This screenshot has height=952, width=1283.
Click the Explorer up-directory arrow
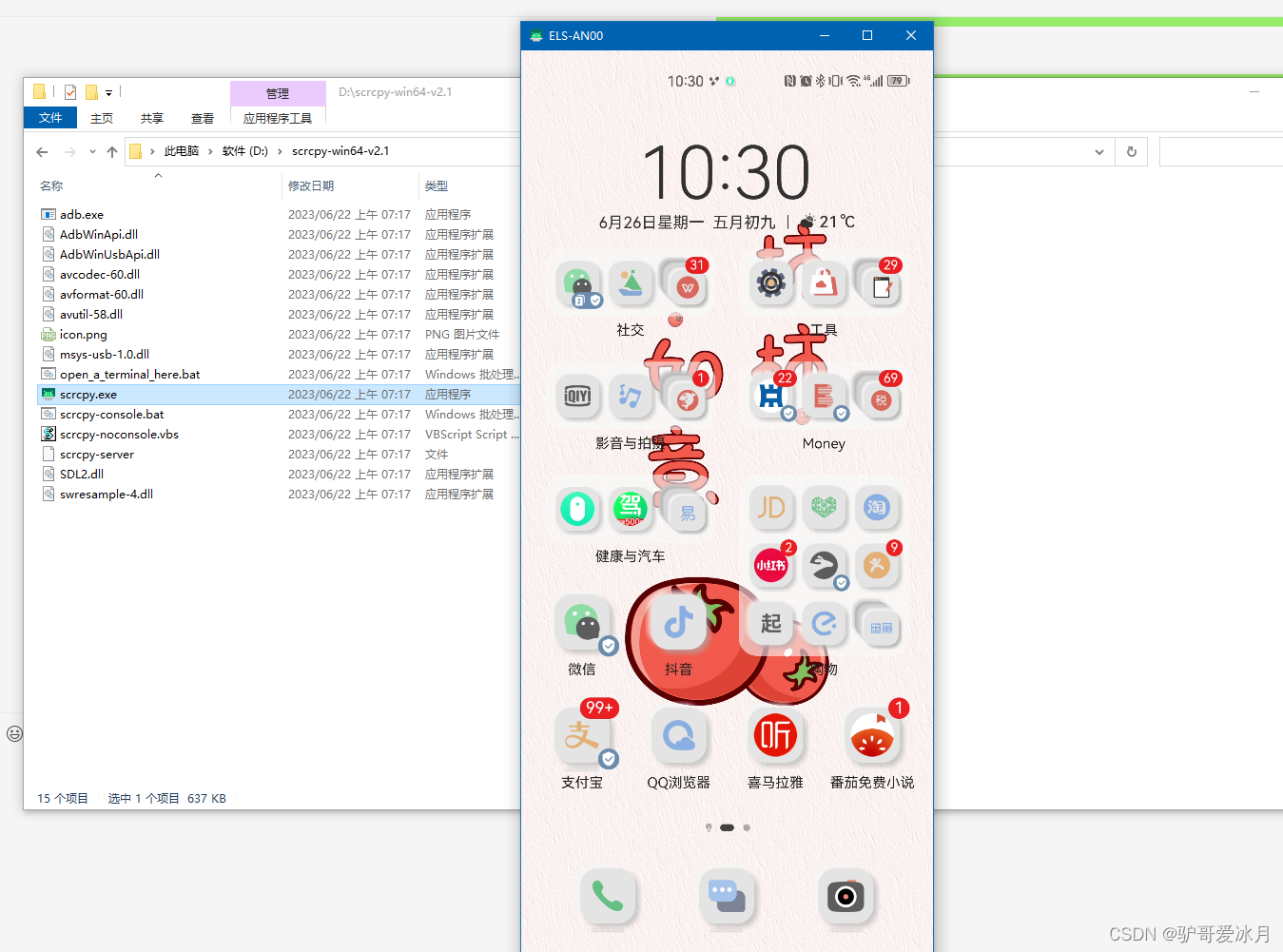point(112,152)
